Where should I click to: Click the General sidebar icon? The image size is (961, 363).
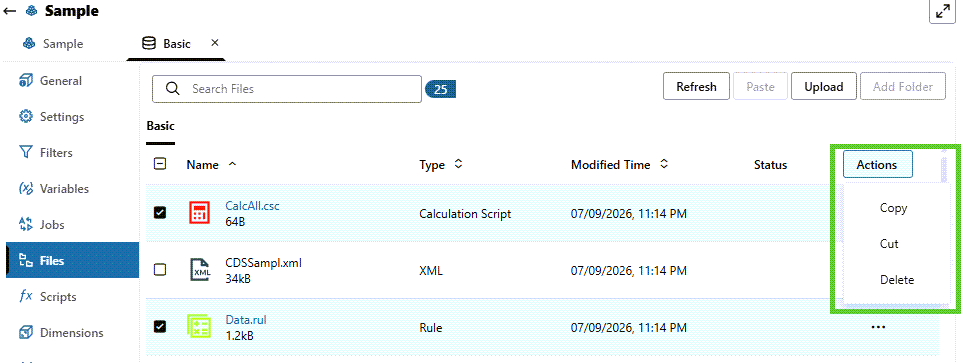click(26, 81)
